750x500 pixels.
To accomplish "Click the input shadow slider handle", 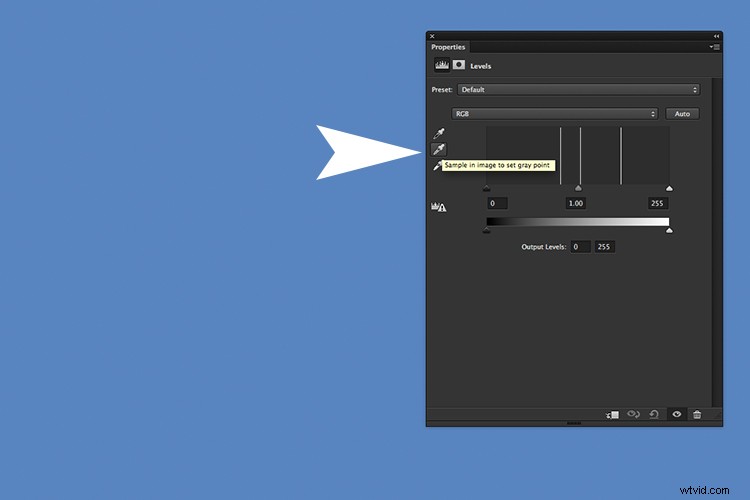I will (x=486, y=189).
